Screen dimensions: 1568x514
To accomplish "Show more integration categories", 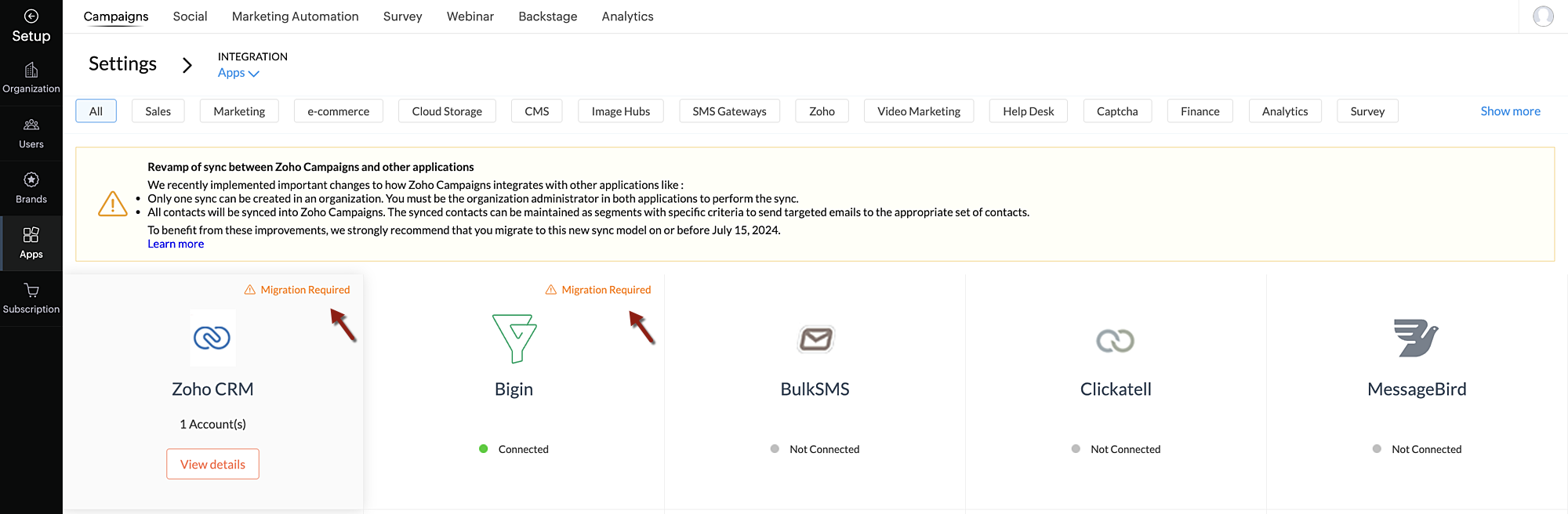I will coord(1510,111).
